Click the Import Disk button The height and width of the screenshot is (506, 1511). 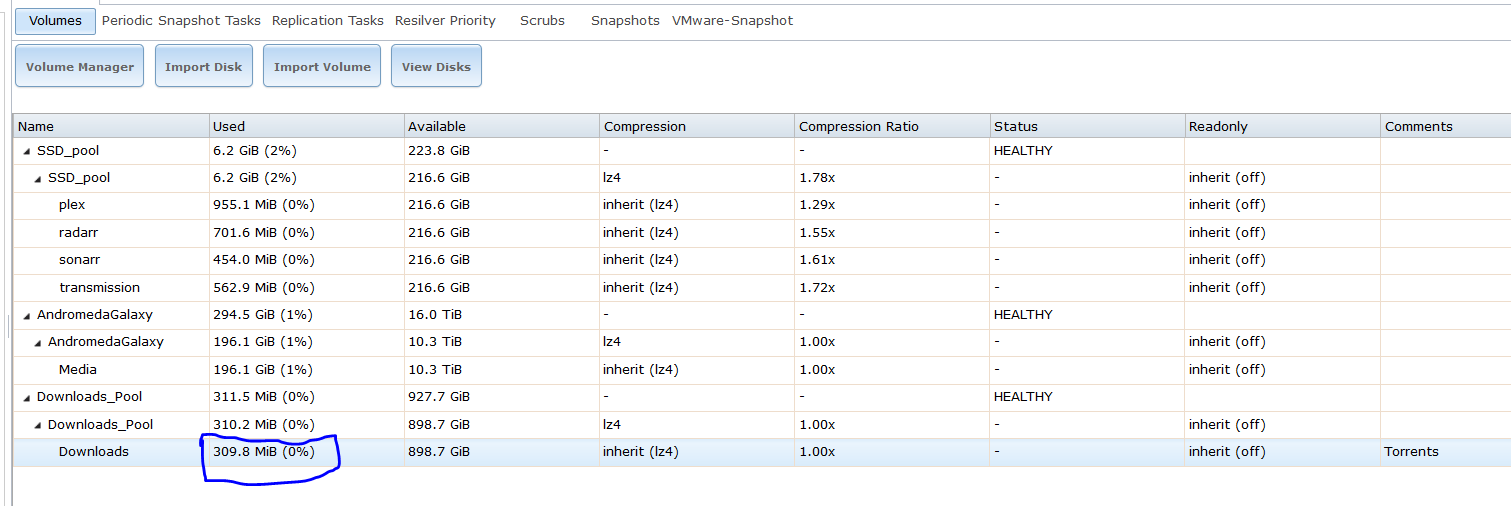coord(203,66)
